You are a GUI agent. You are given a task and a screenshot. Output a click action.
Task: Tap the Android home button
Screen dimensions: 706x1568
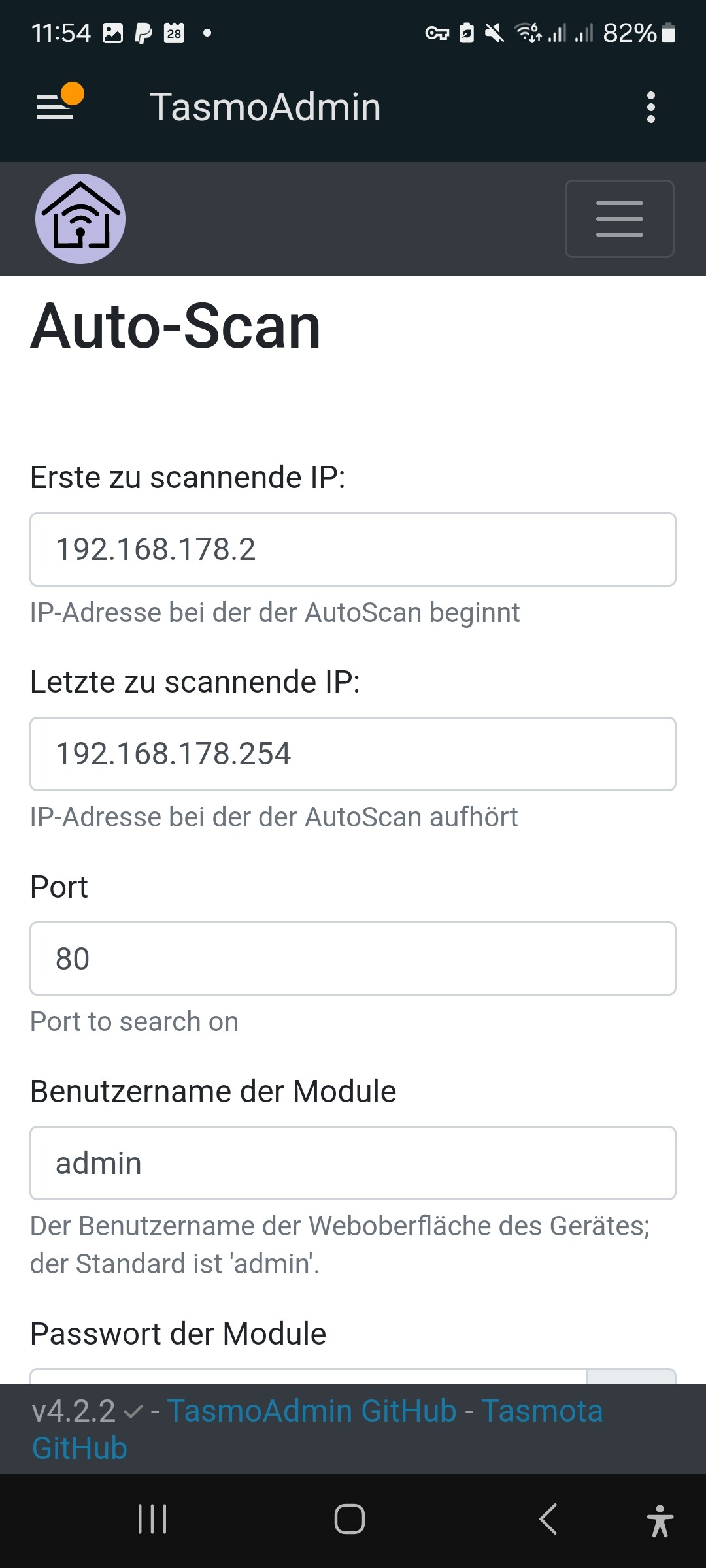350,1519
